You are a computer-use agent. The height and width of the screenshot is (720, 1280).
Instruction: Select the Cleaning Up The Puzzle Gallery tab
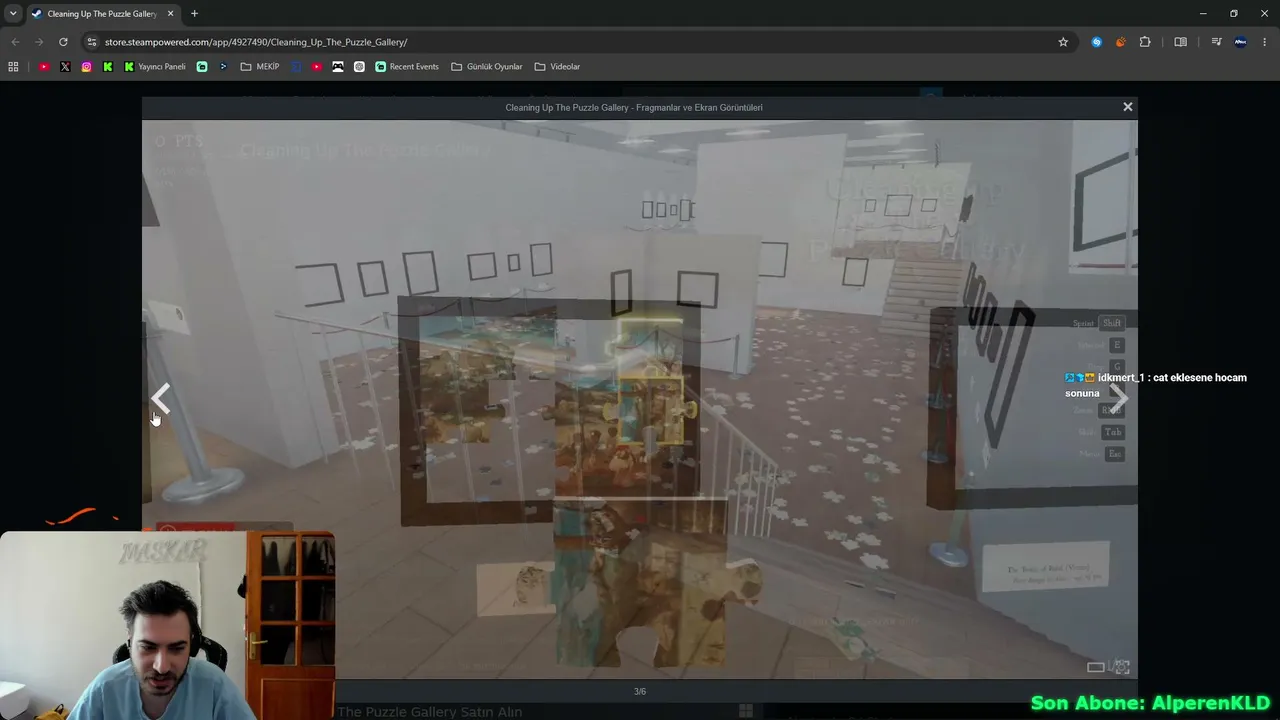tap(102, 14)
